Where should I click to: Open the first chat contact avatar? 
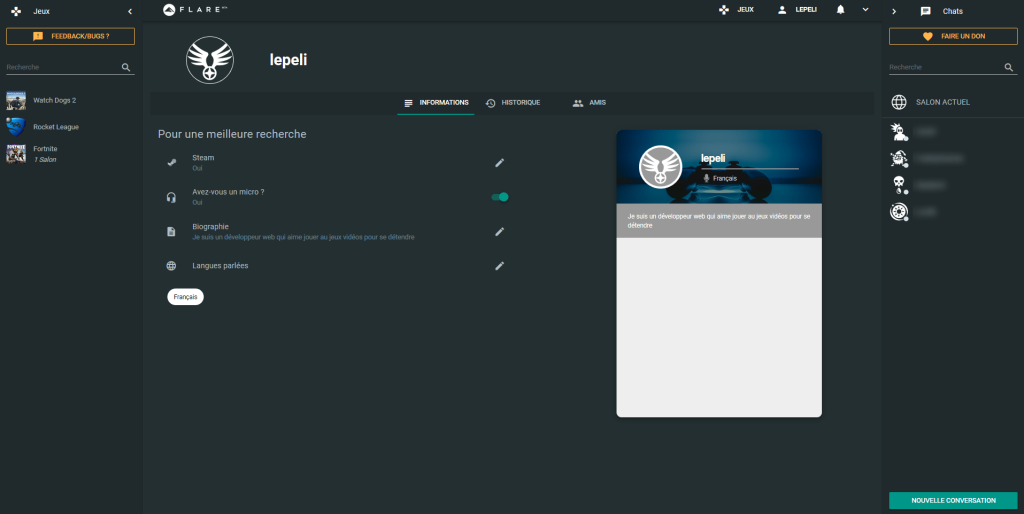coord(899,132)
